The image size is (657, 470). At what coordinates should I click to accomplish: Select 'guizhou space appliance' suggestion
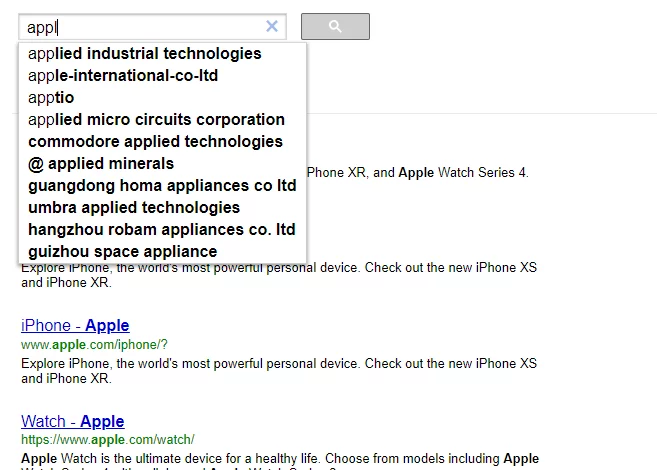122,252
